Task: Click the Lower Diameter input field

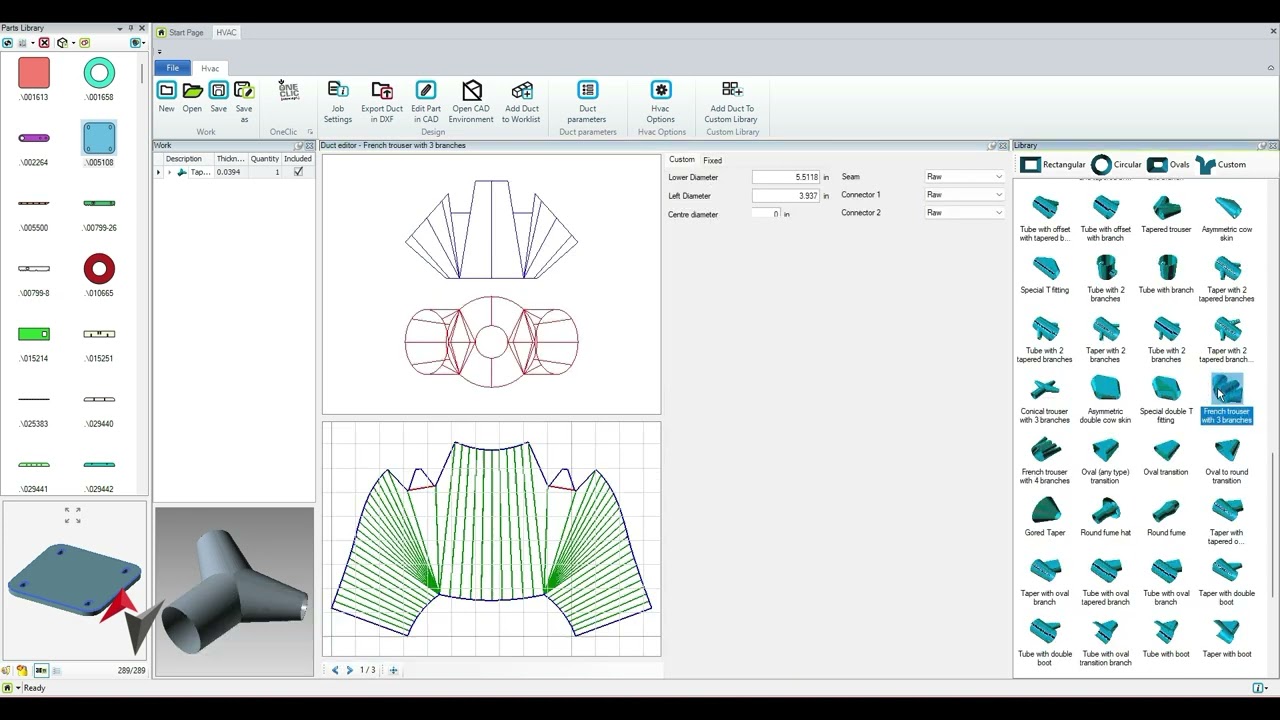Action: (x=787, y=177)
